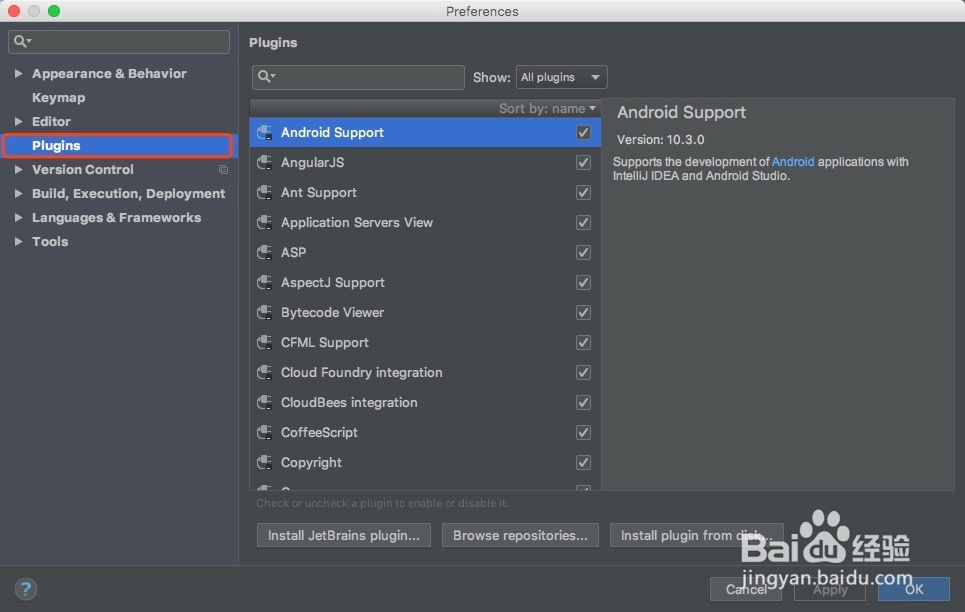The height and width of the screenshot is (612, 965).
Task: Select Keymap in the settings tree
Action: pos(58,97)
